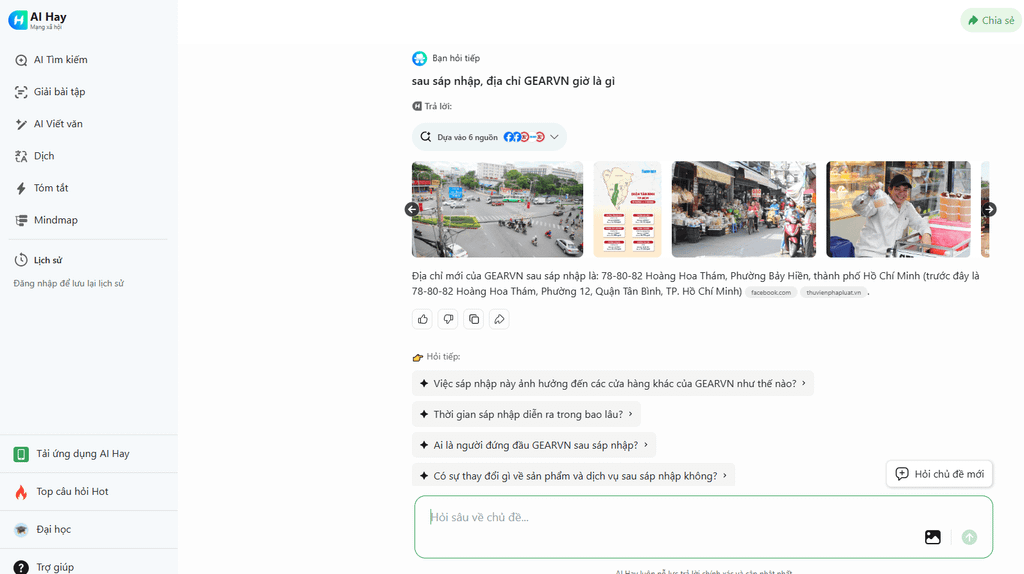This screenshot has width=1024, height=574.
Task: Open AI Viết văn in sidebar
Action: pyautogui.click(x=58, y=123)
